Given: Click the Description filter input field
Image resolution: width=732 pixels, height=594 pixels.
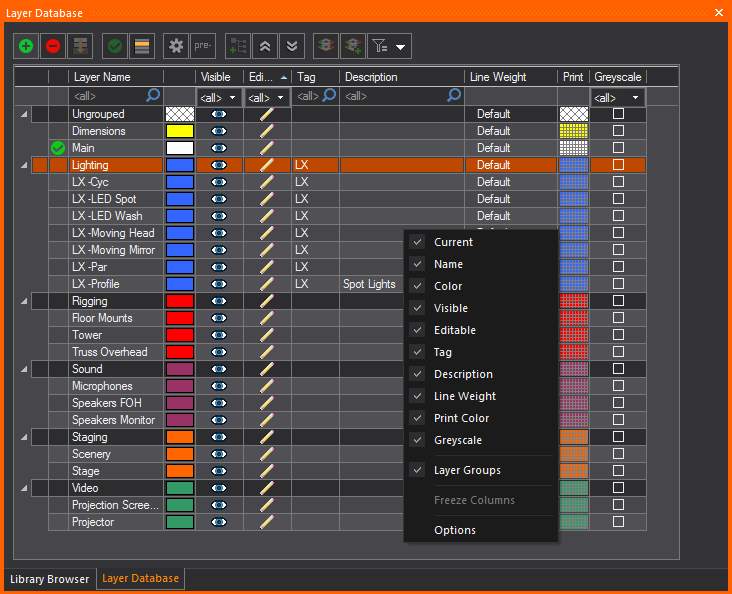Looking at the screenshot, I should 394,96.
